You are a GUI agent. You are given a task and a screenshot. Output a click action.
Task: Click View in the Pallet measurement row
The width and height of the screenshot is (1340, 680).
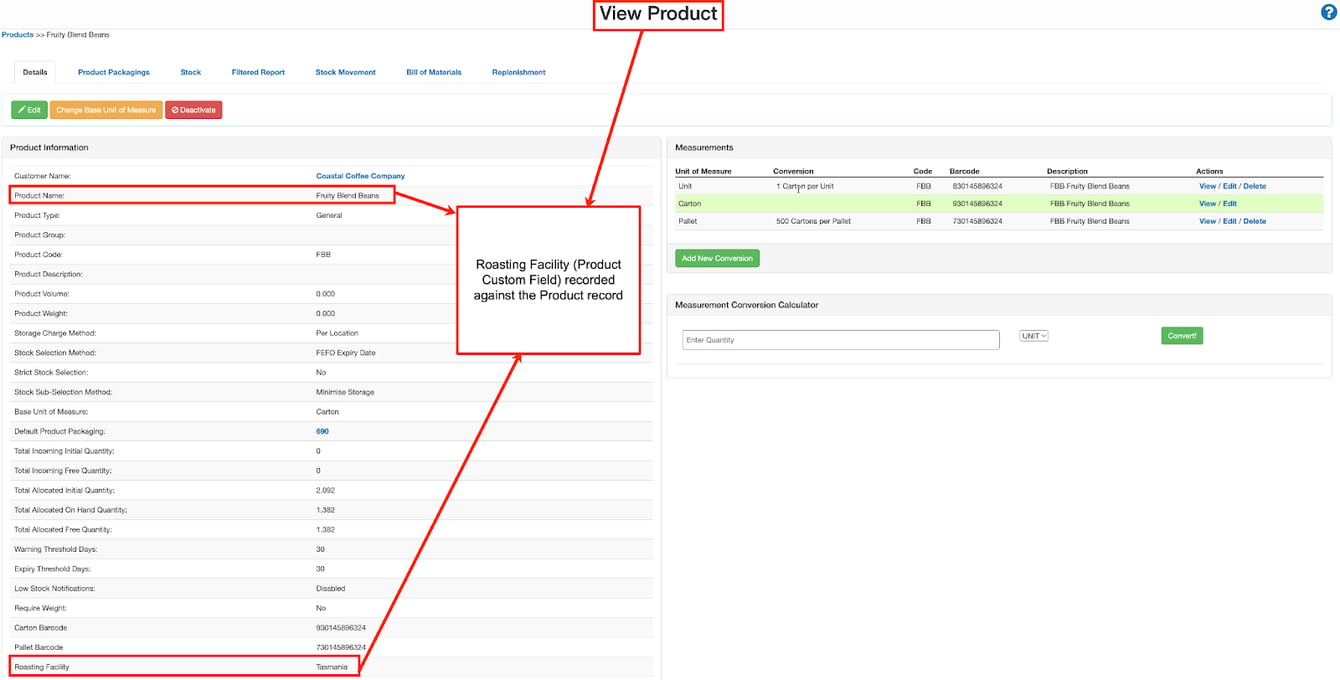pos(1207,221)
